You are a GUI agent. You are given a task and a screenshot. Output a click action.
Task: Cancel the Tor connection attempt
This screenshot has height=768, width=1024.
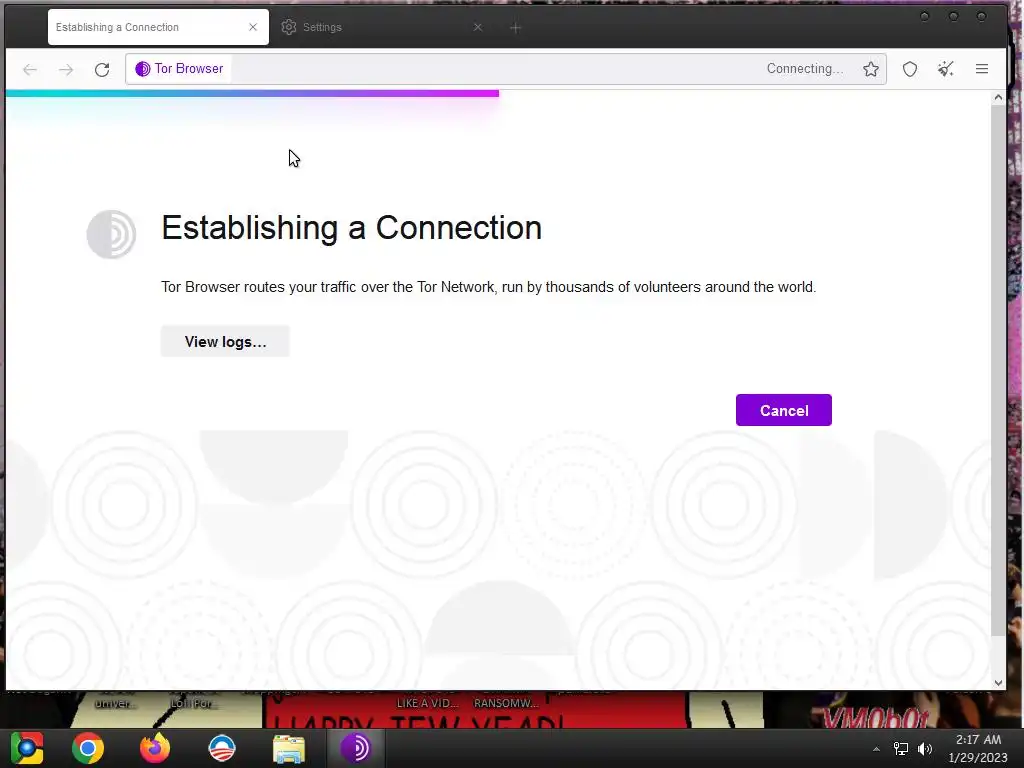[x=784, y=410]
